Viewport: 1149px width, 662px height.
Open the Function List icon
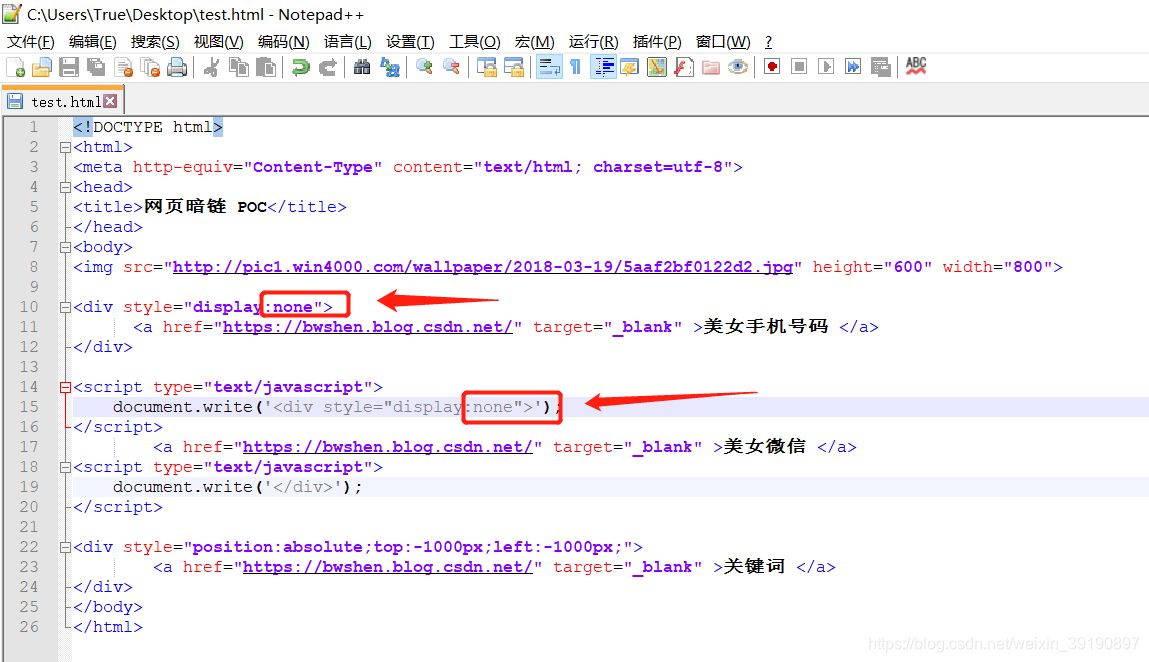[684, 67]
